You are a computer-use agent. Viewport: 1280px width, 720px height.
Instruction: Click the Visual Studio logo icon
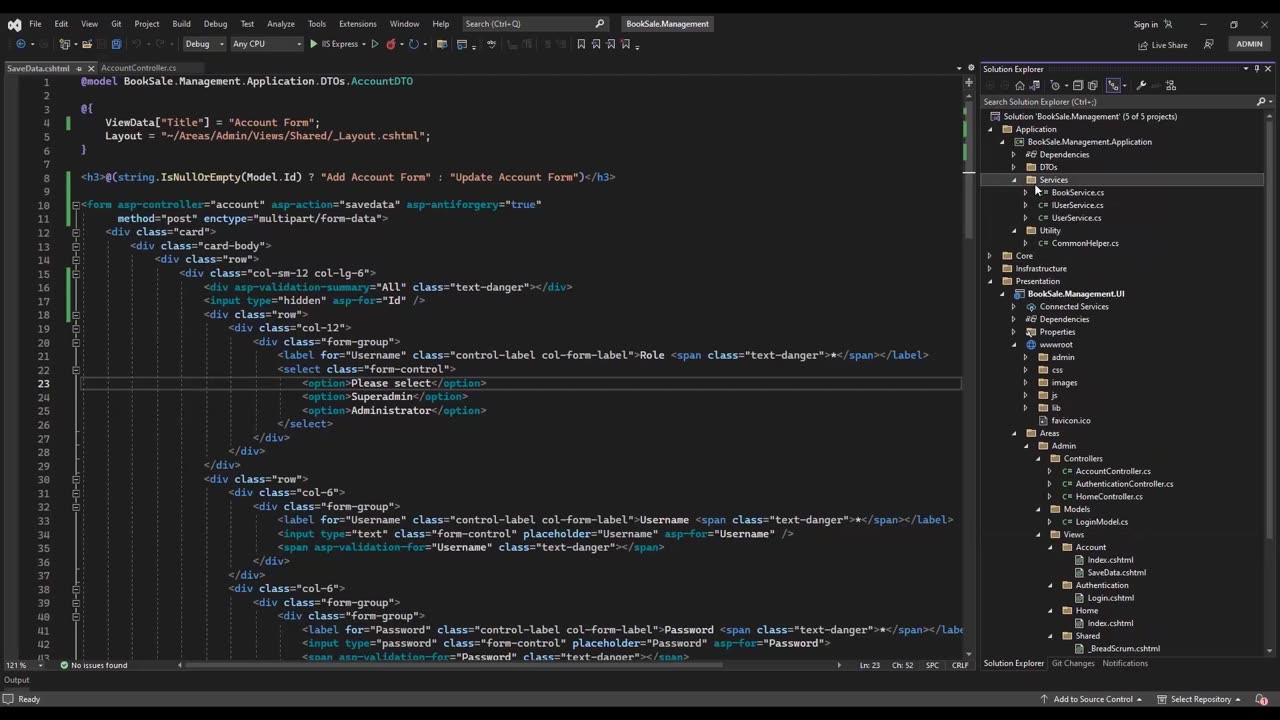point(14,24)
